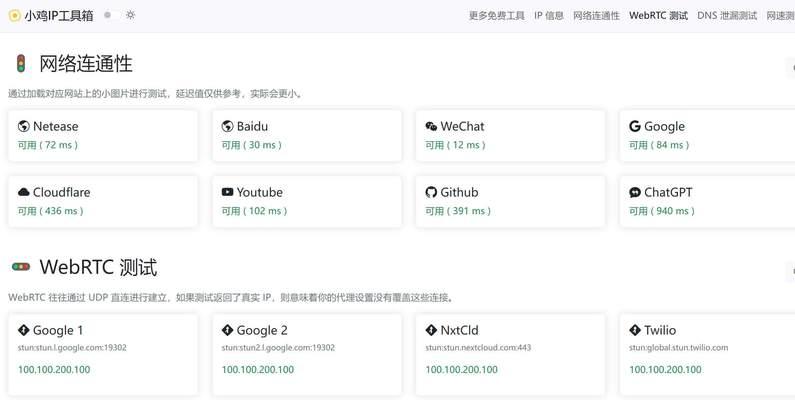Open 更多免费工具 in the navigation
This screenshot has width=795, height=400.
[496, 16]
